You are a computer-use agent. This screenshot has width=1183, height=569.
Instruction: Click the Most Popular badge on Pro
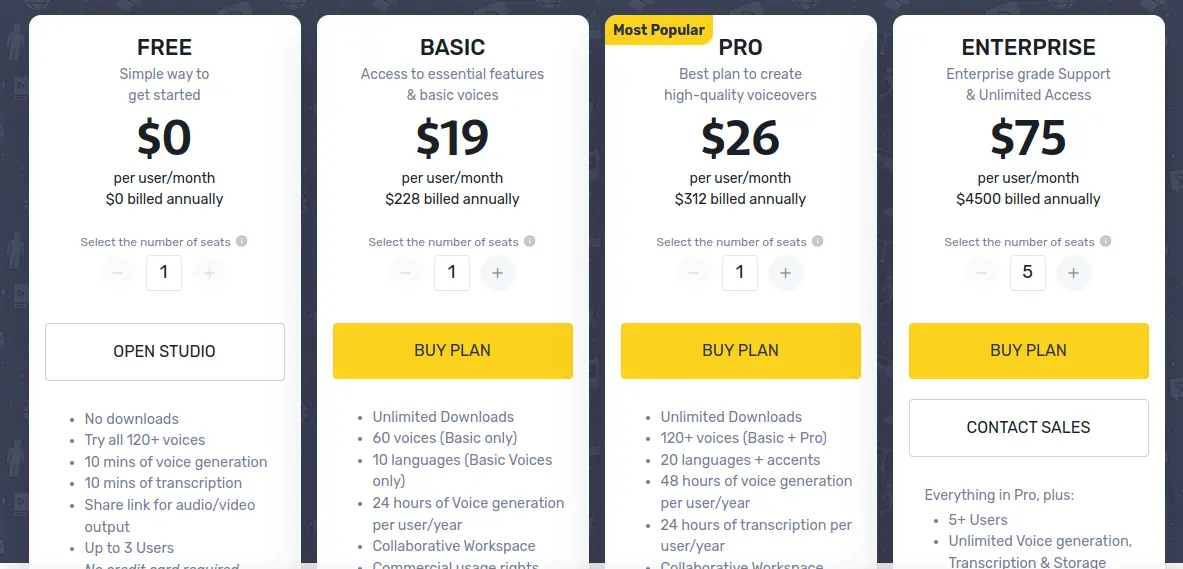click(x=659, y=30)
